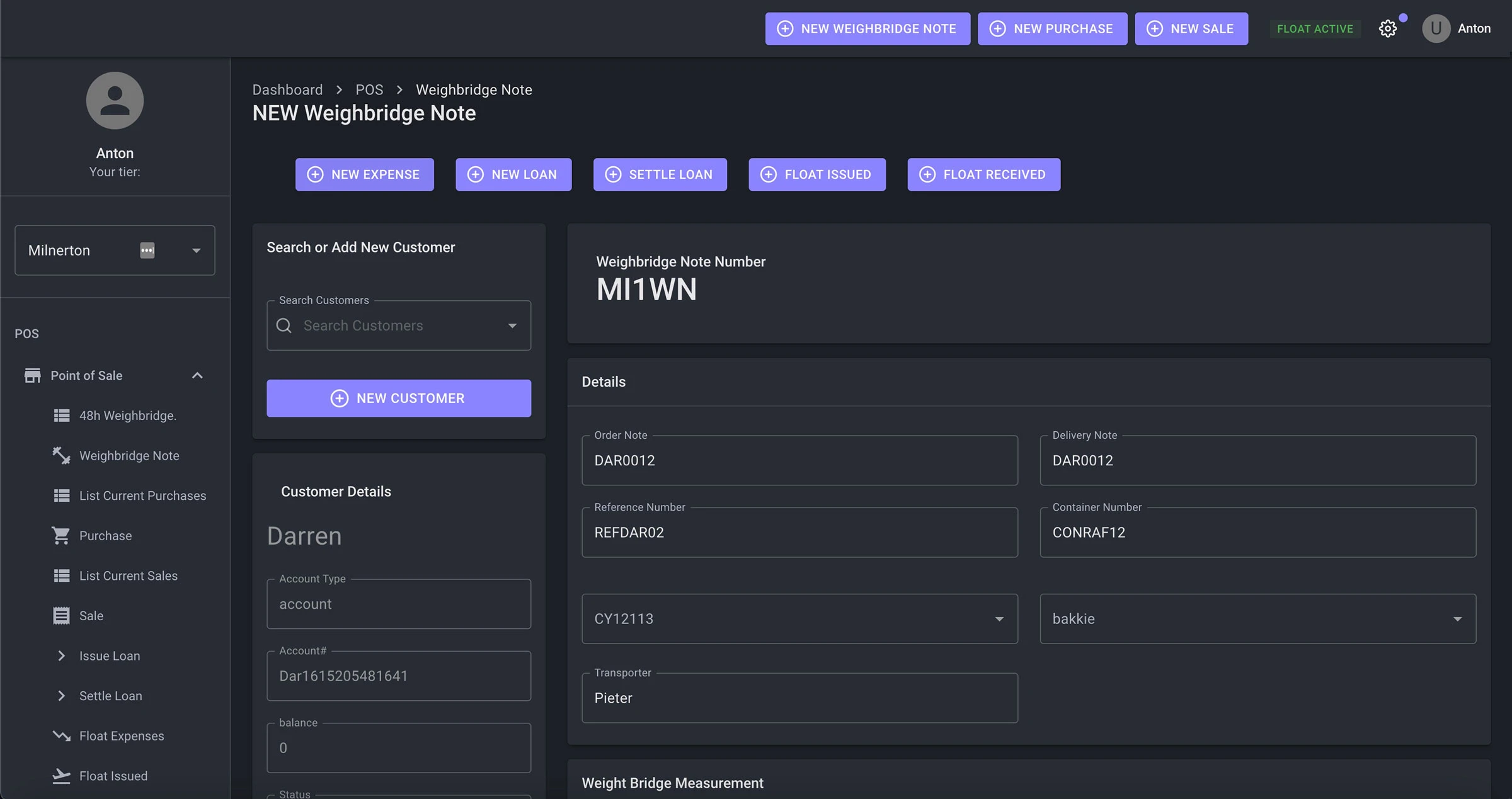Collapse the Point of Sale menu
1512x799 pixels.
point(197,375)
